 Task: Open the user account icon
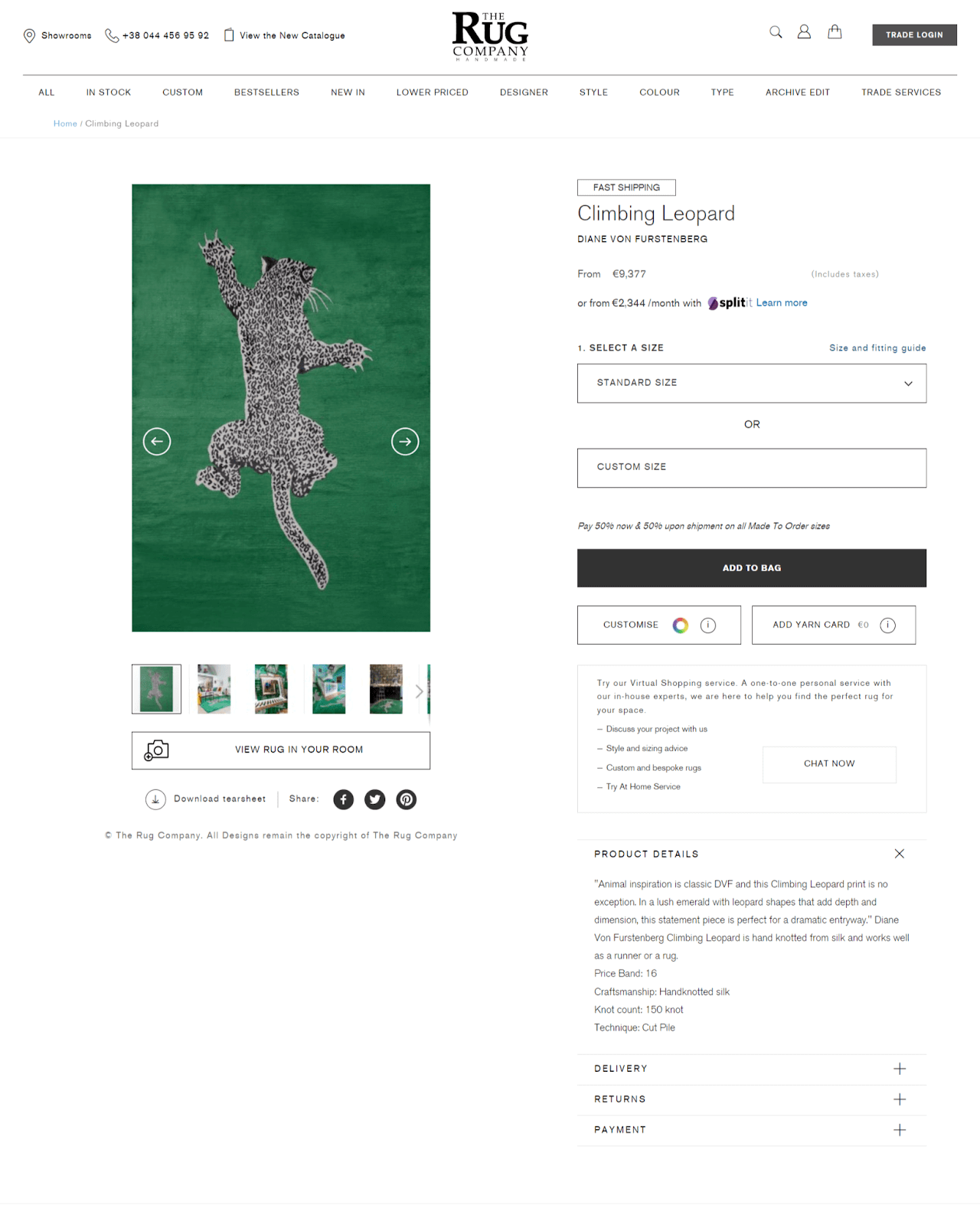tap(804, 32)
